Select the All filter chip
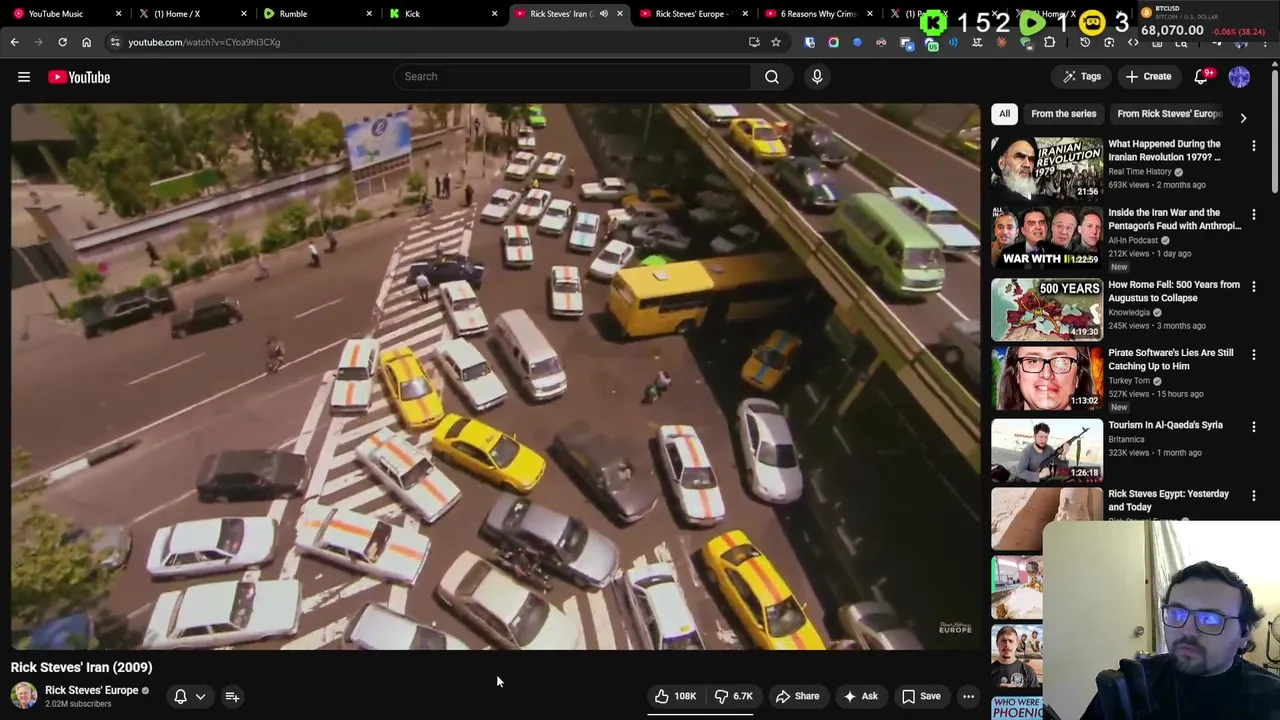1280x720 pixels. (x=1004, y=114)
